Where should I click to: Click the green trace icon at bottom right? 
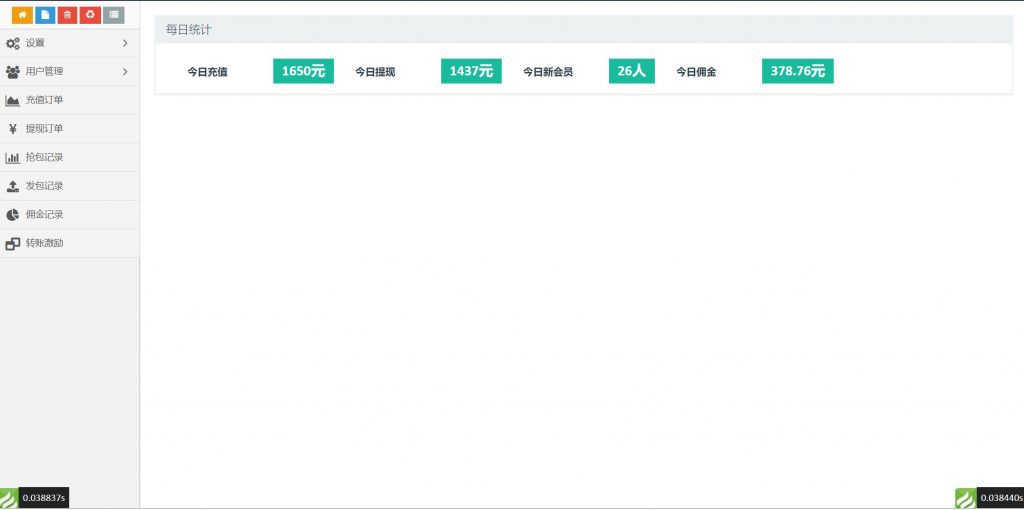coord(966,498)
